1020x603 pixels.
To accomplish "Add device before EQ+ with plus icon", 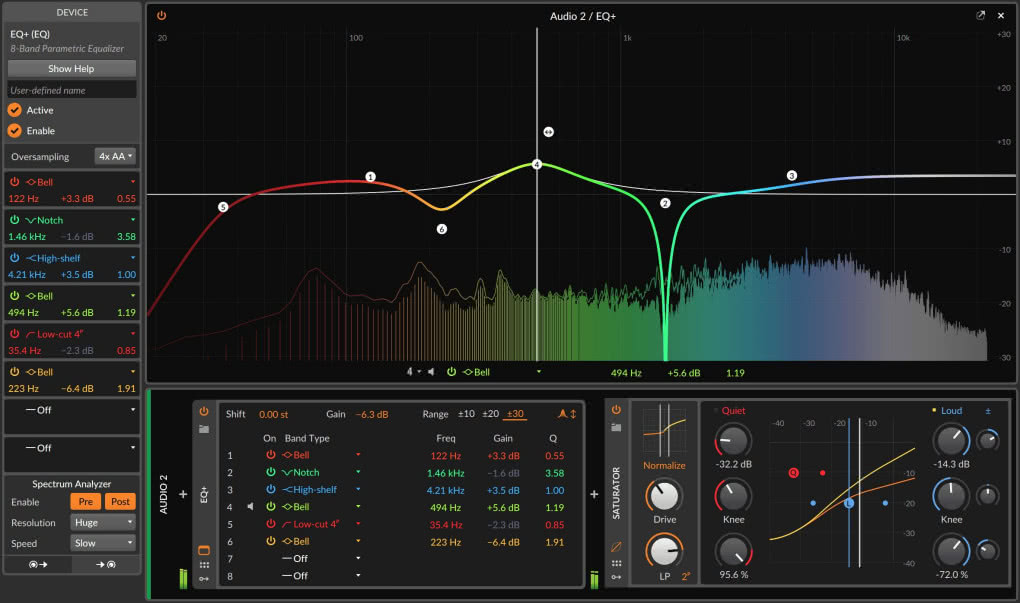I will pyautogui.click(x=183, y=494).
